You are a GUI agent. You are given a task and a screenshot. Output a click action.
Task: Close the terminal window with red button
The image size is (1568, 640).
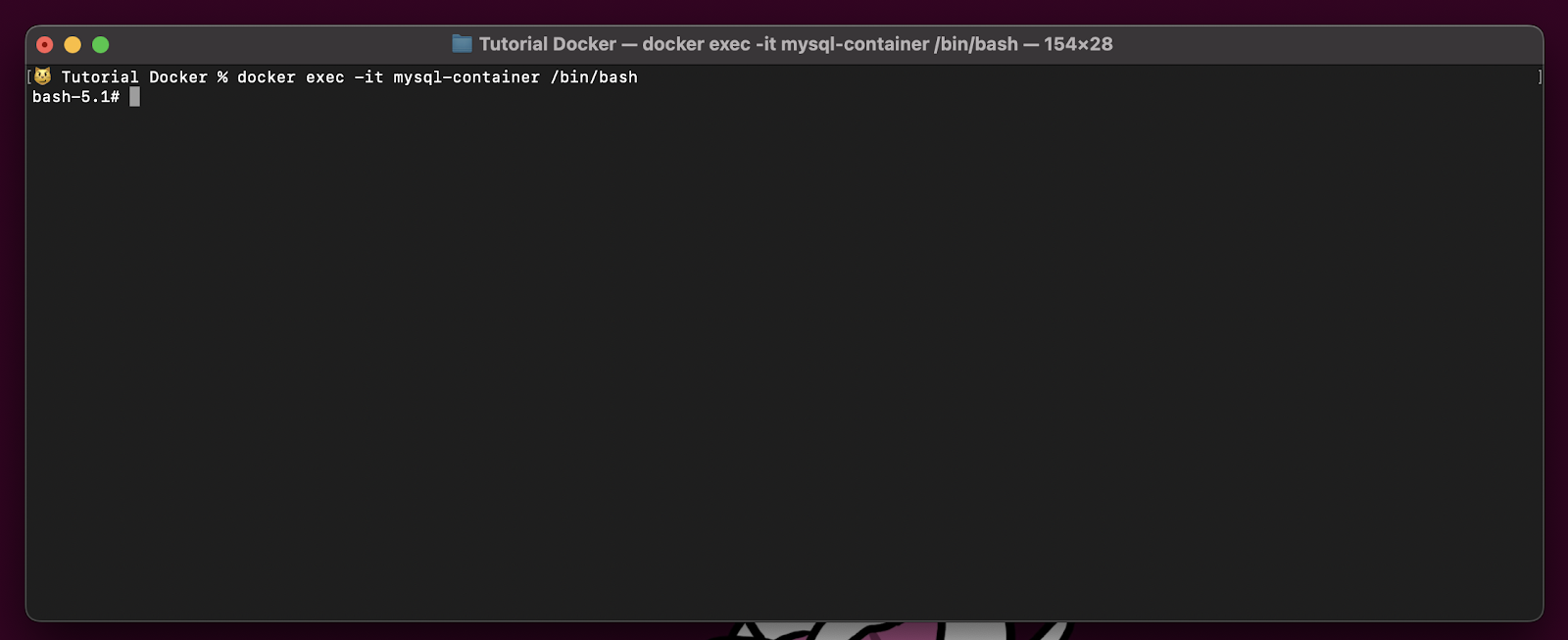click(45, 44)
